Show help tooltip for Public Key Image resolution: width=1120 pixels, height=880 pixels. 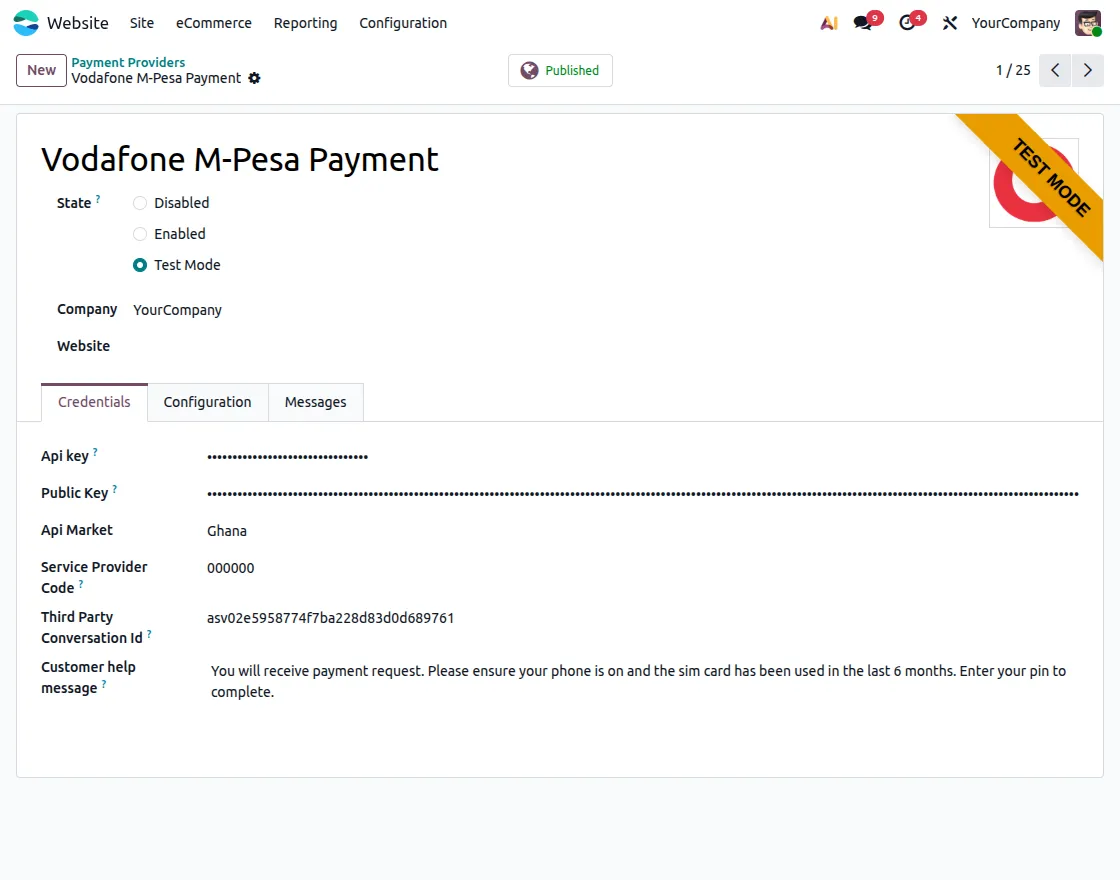[x=114, y=489]
